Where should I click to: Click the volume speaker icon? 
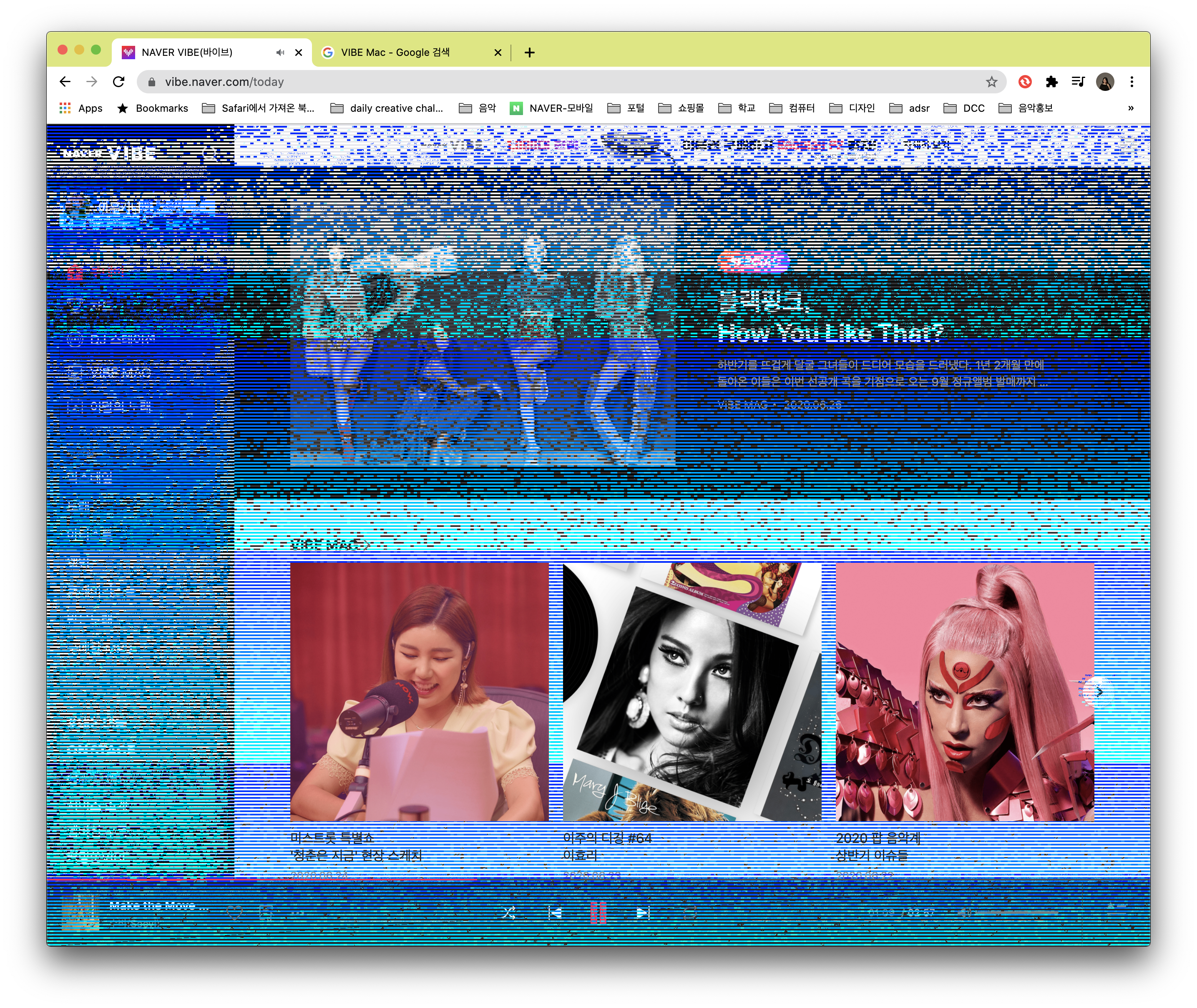tap(964, 913)
